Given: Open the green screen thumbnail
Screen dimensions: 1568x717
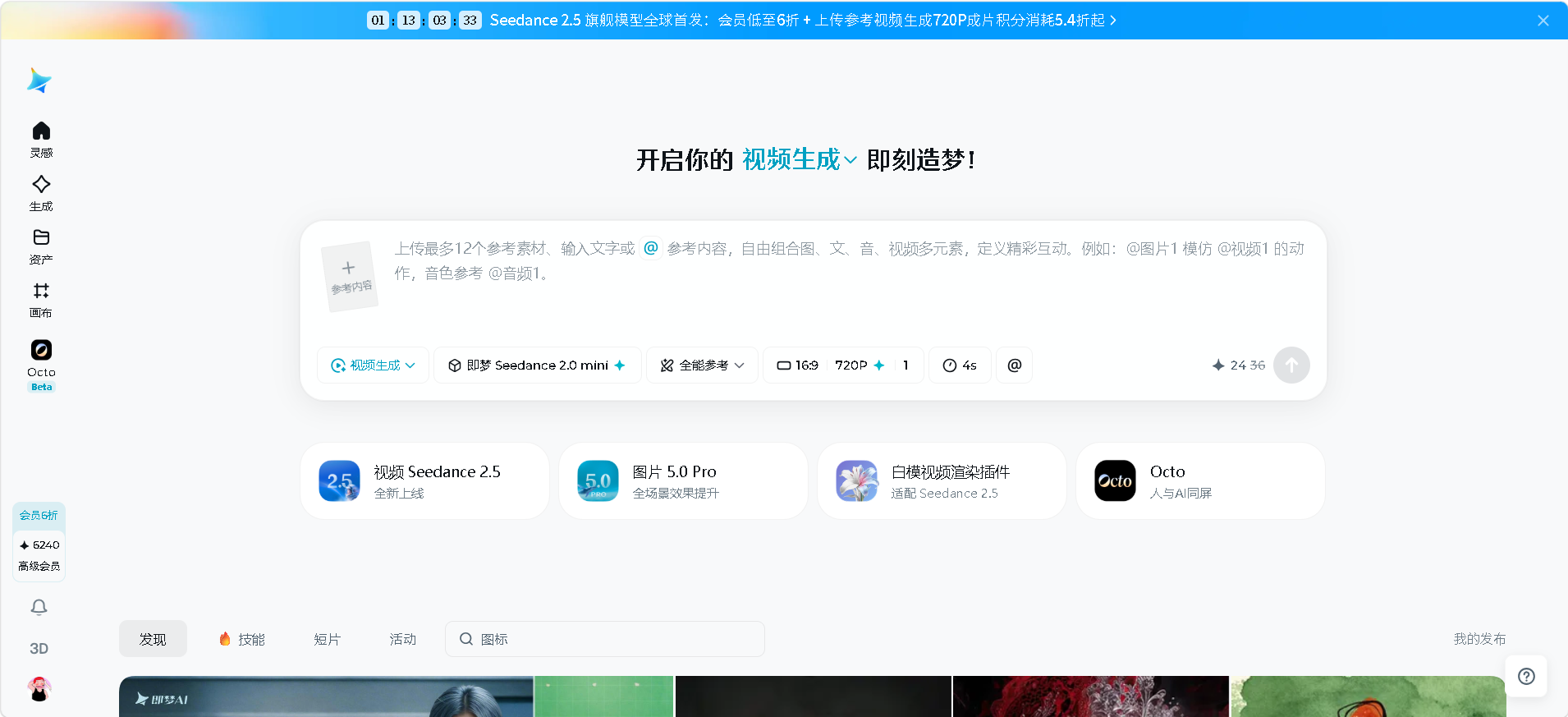Looking at the screenshot, I should coord(603,696).
